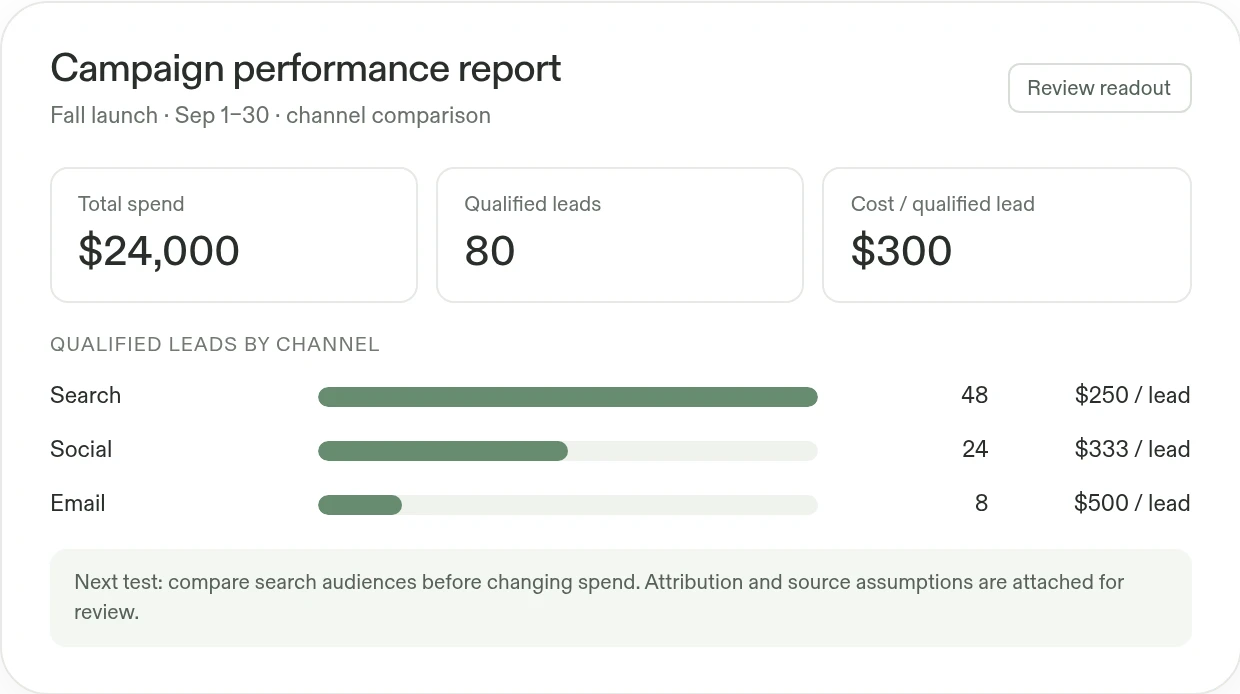Image resolution: width=1240 pixels, height=694 pixels.
Task: Select the Total spend card
Action: coord(234,235)
